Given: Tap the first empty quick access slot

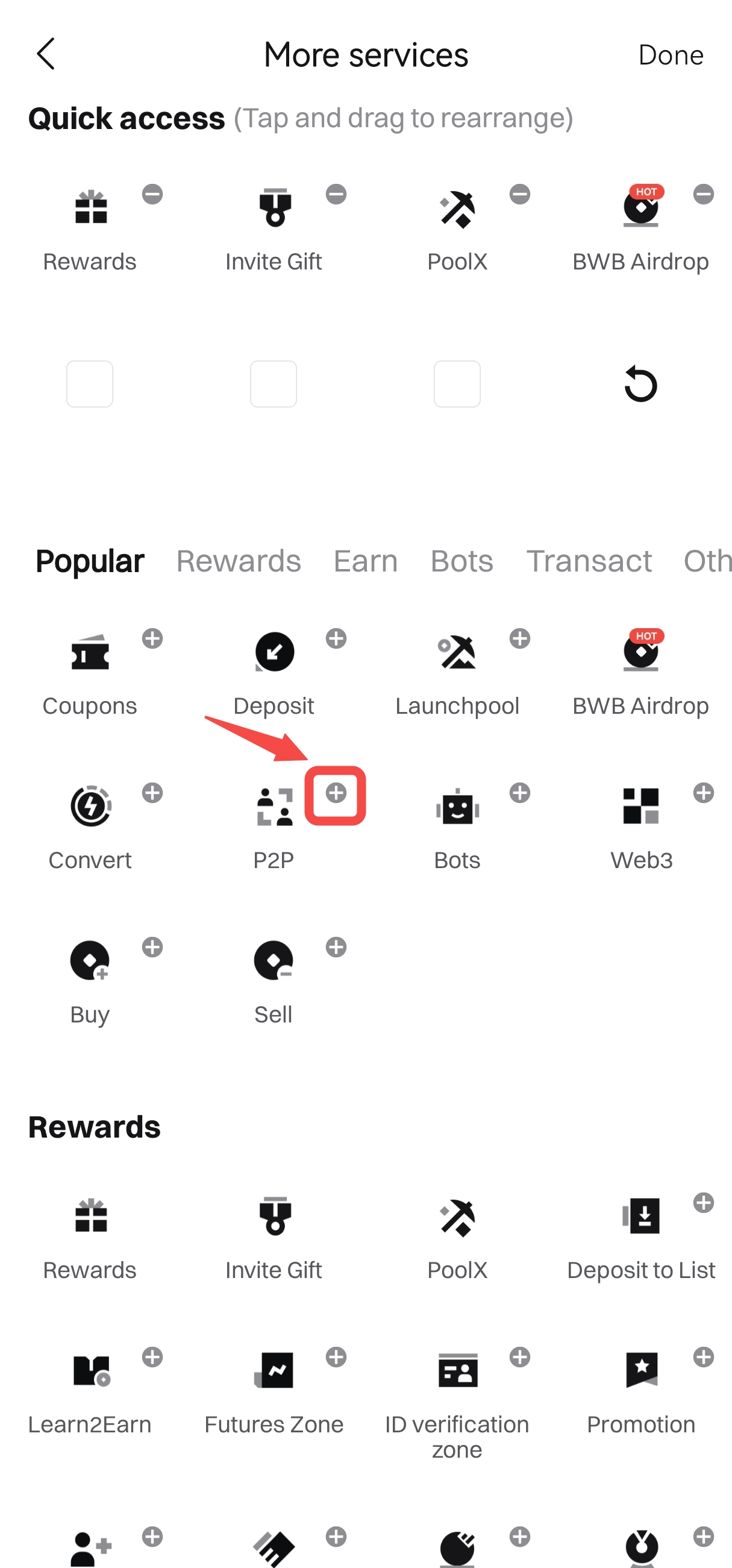Looking at the screenshot, I should click(90, 384).
